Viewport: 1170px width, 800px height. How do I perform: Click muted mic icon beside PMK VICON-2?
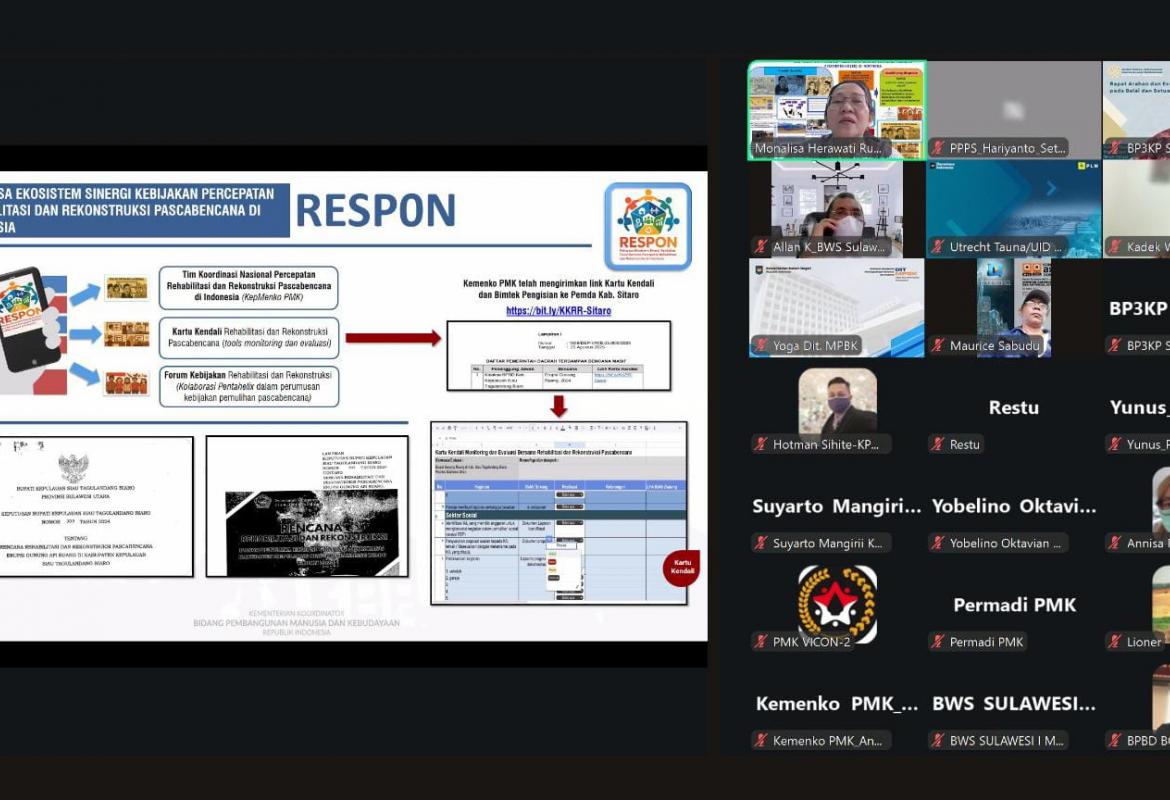point(762,642)
